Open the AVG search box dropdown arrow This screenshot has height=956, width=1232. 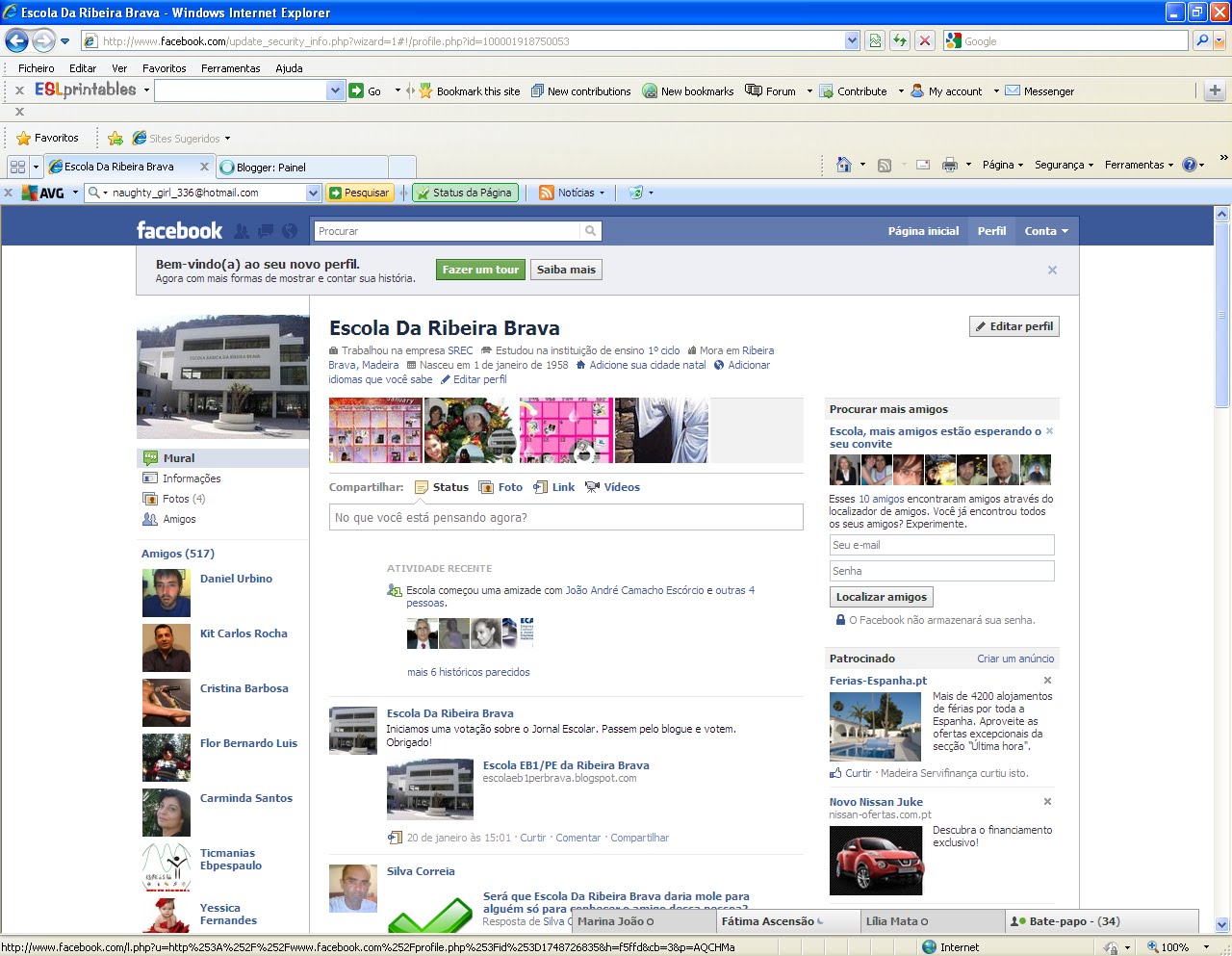313,193
